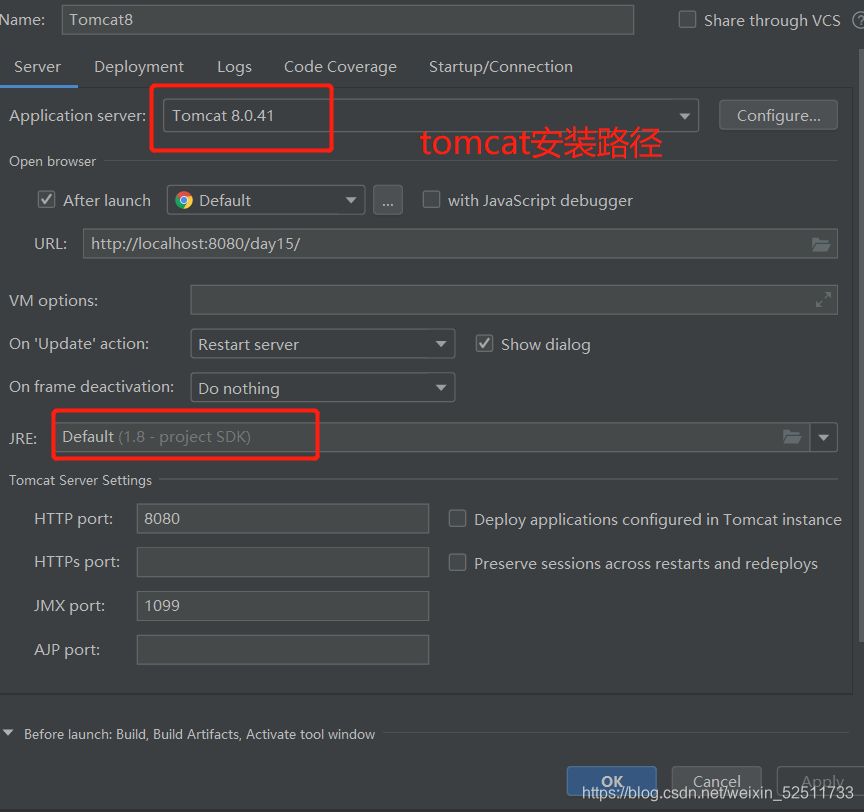Screen dimensions: 864x812
Task: Switch to the Server tab
Action: [x=37, y=67]
